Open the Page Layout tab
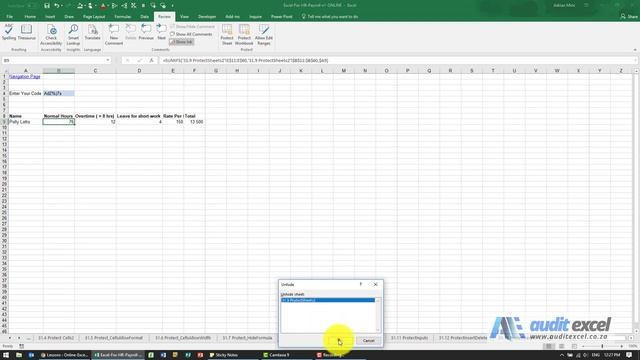Screen dimensions: 640x360 click(x=94, y=17)
